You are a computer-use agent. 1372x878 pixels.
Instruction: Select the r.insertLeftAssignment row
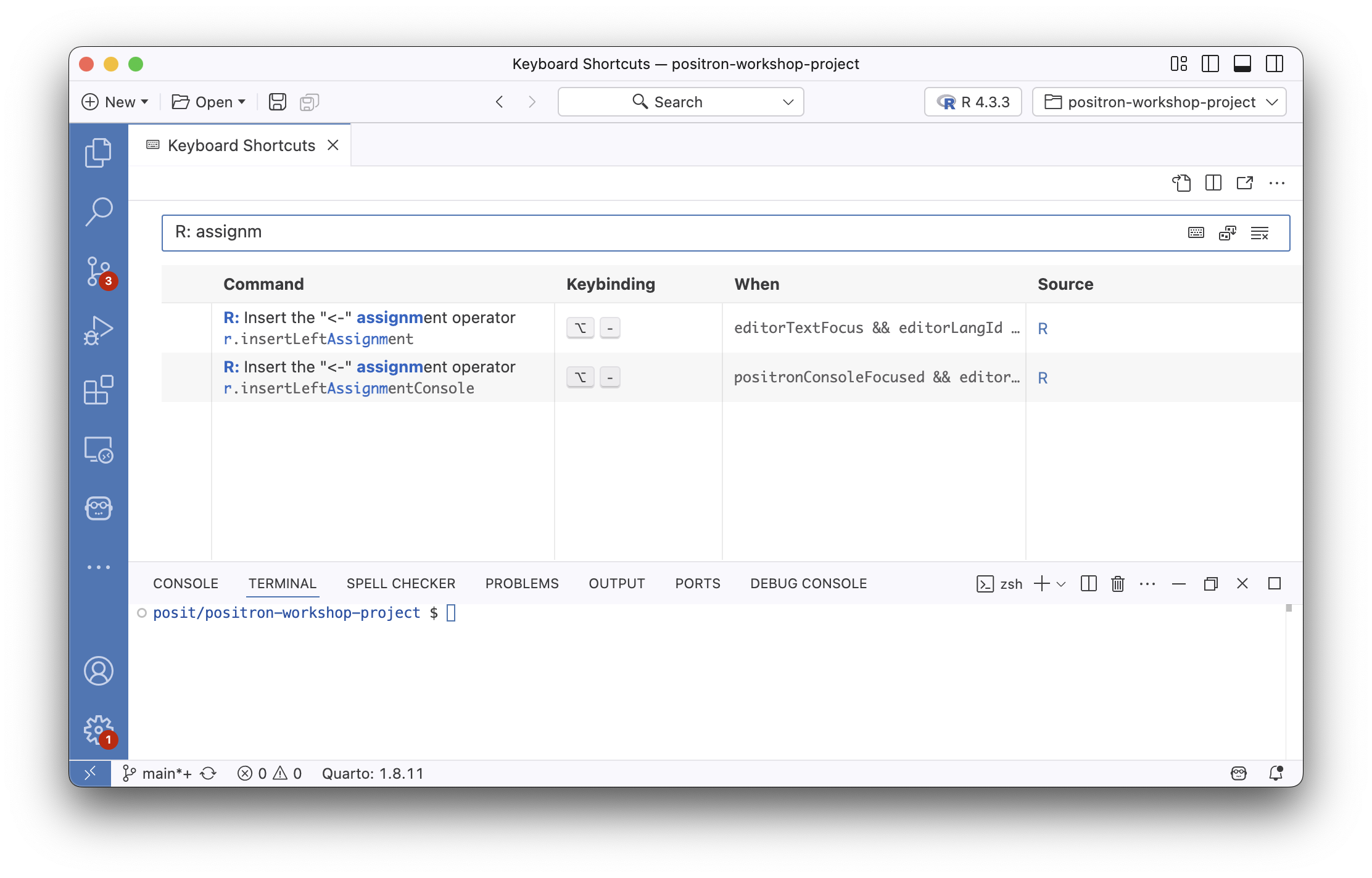coord(732,328)
